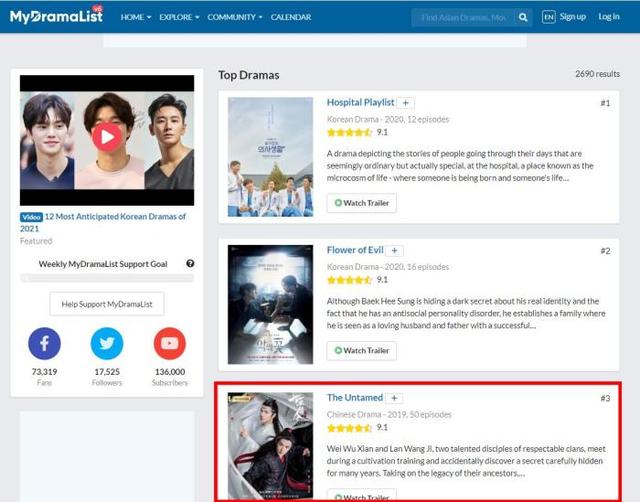The height and width of the screenshot is (502, 640).
Task: Open the YouTube subscribers icon
Action: (170, 343)
